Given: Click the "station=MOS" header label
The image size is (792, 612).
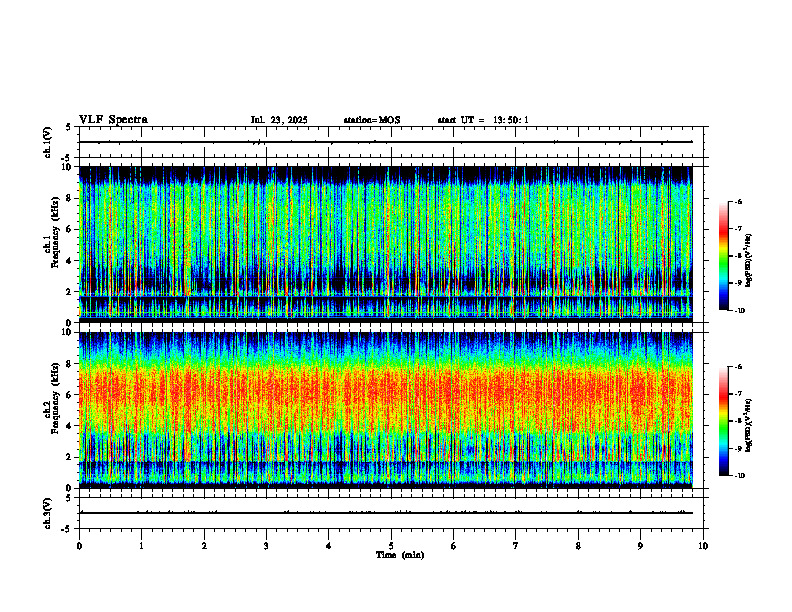Looking at the screenshot, I should (x=372, y=120).
